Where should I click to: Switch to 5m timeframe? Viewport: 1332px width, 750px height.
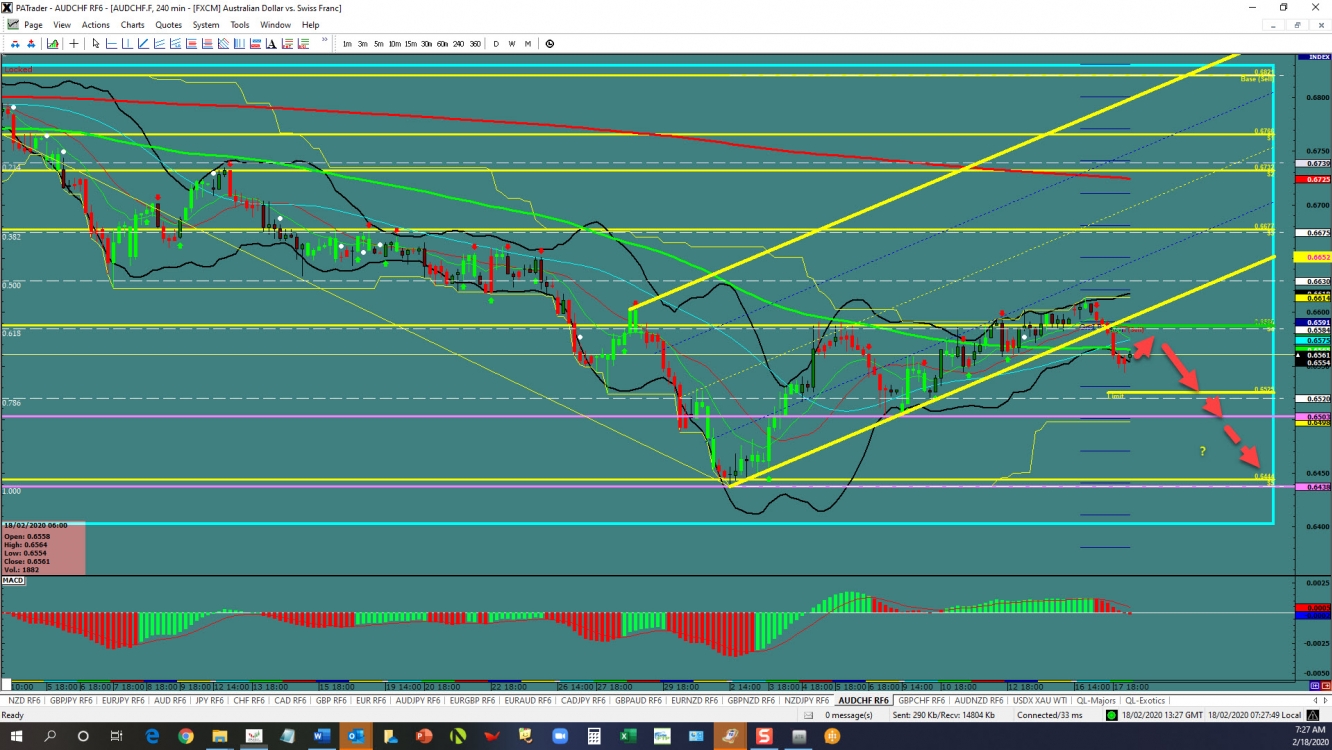(378, 44)
